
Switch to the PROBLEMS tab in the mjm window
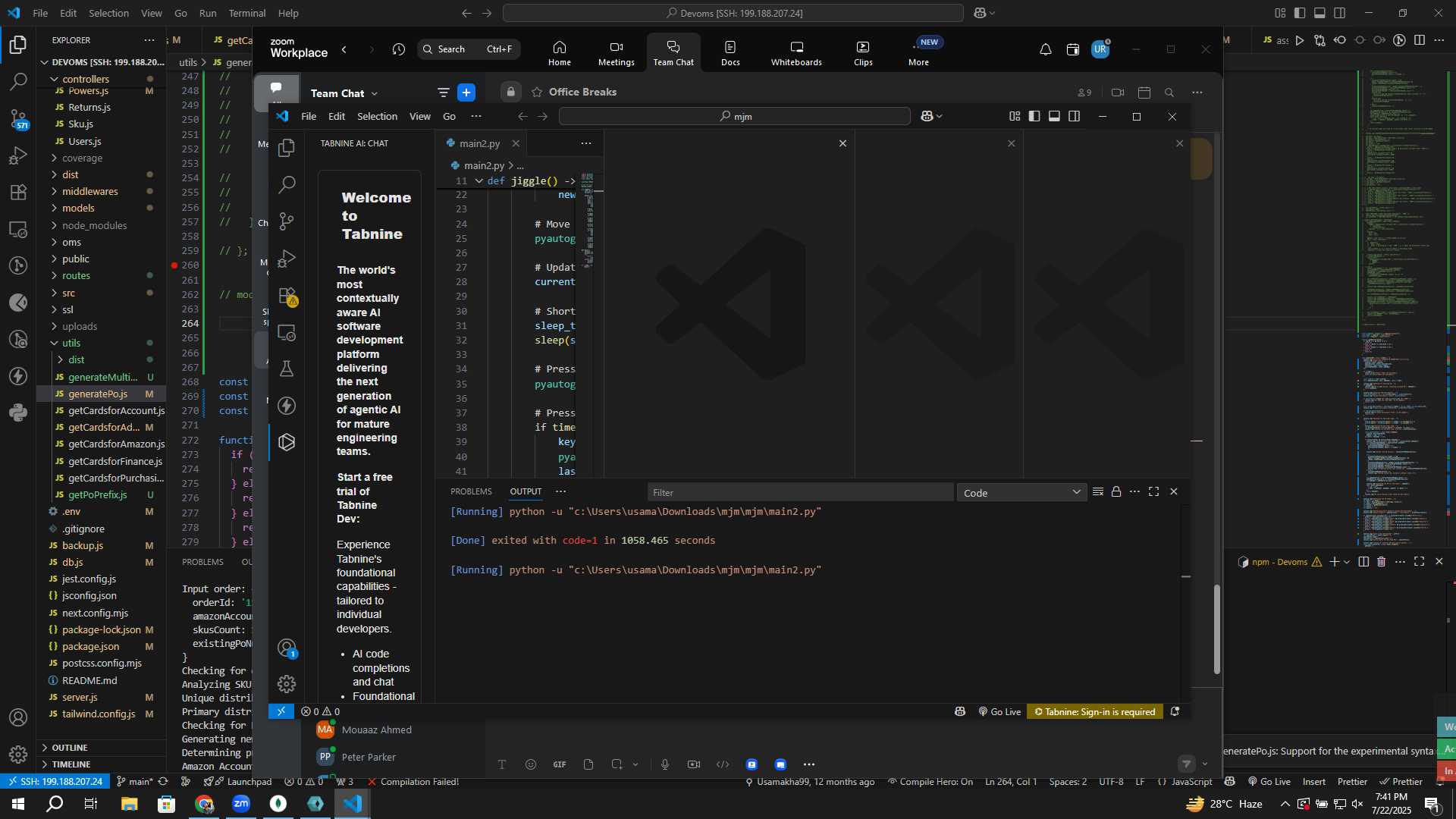point(471,491)
